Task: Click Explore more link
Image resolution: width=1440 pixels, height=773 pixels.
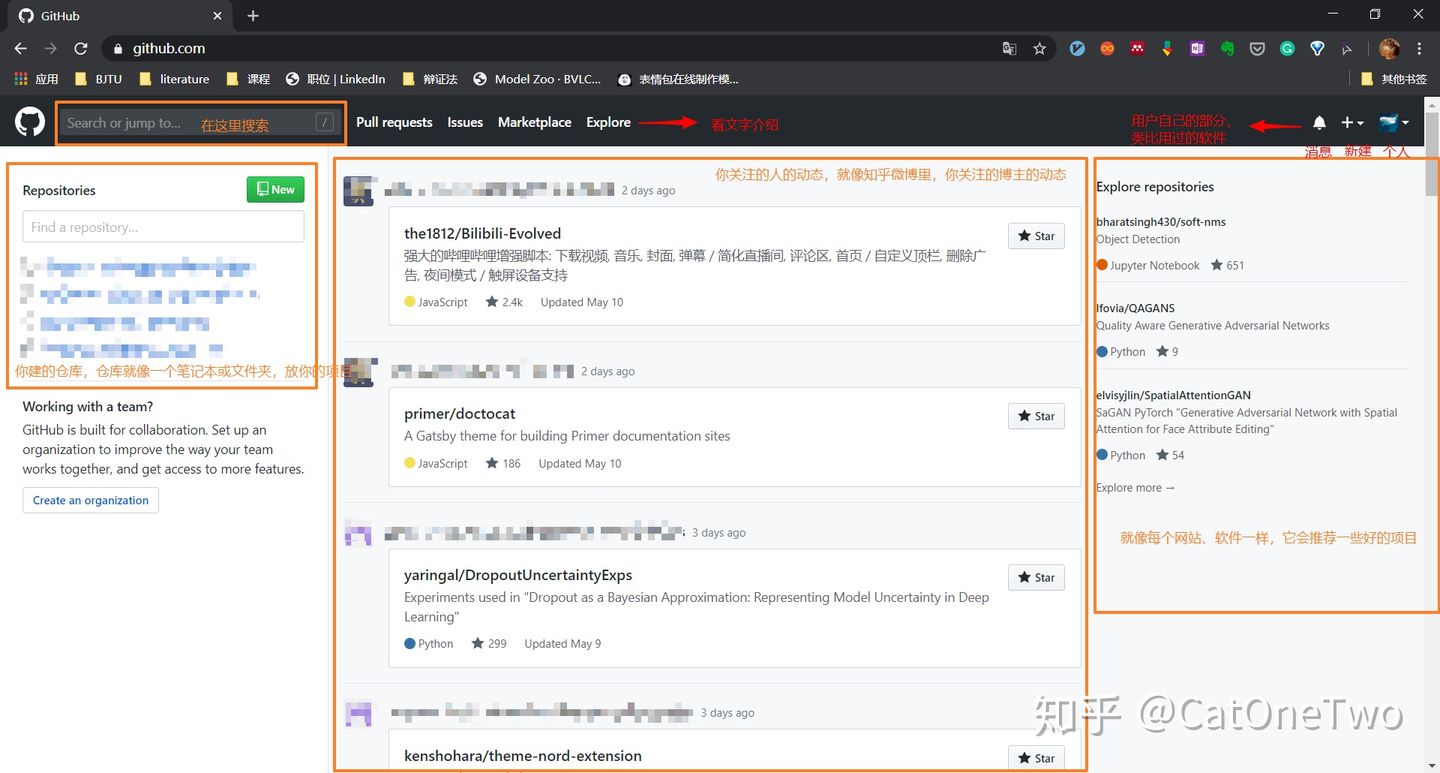Action: point(1135,488)
